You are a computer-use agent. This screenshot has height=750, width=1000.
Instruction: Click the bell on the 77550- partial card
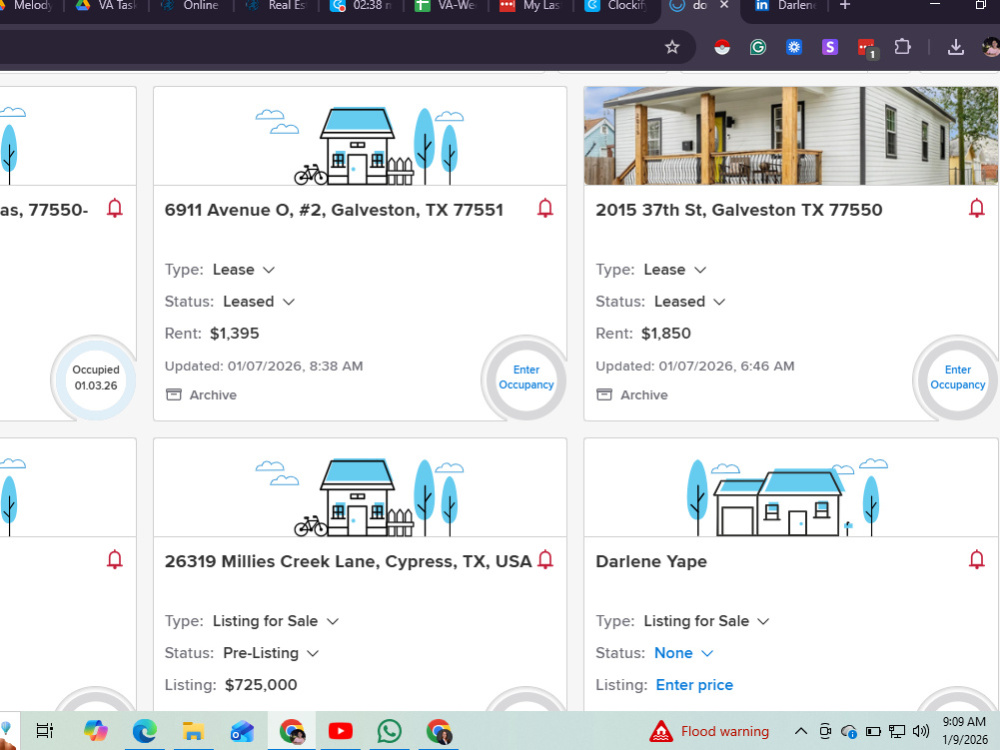115,208
